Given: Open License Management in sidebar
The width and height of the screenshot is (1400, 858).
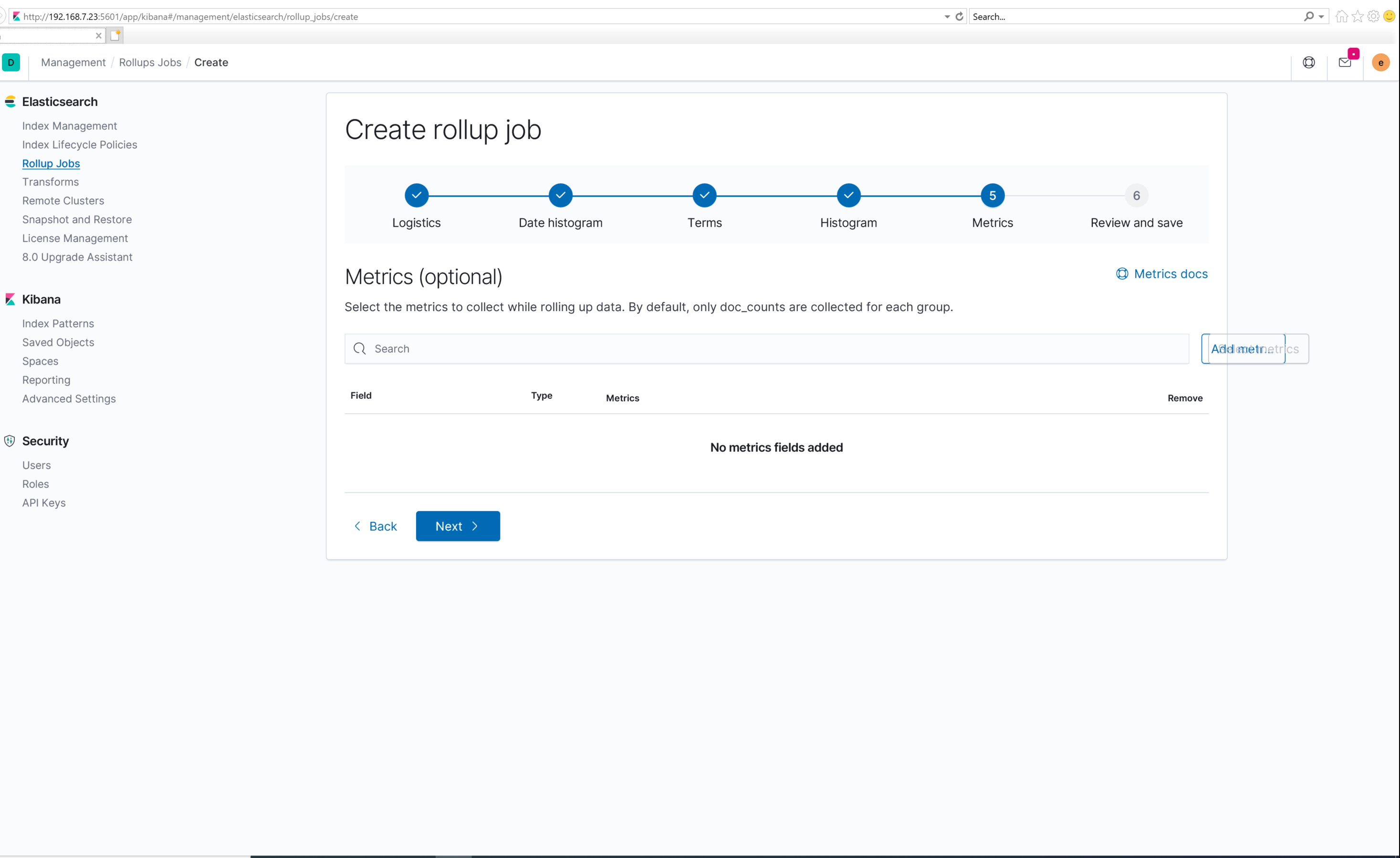Looking at the screenshot, I should pyautogui.click(x=75, y=238).
